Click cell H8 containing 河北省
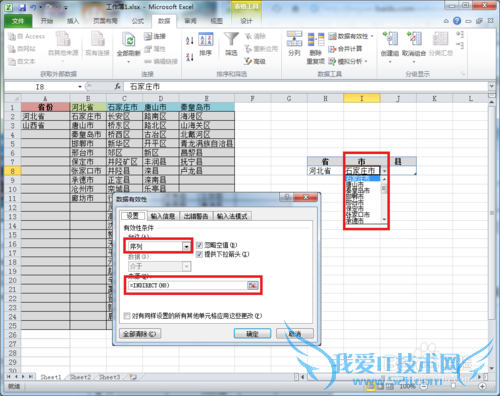500x396 pixels. (x=325, y=171)
